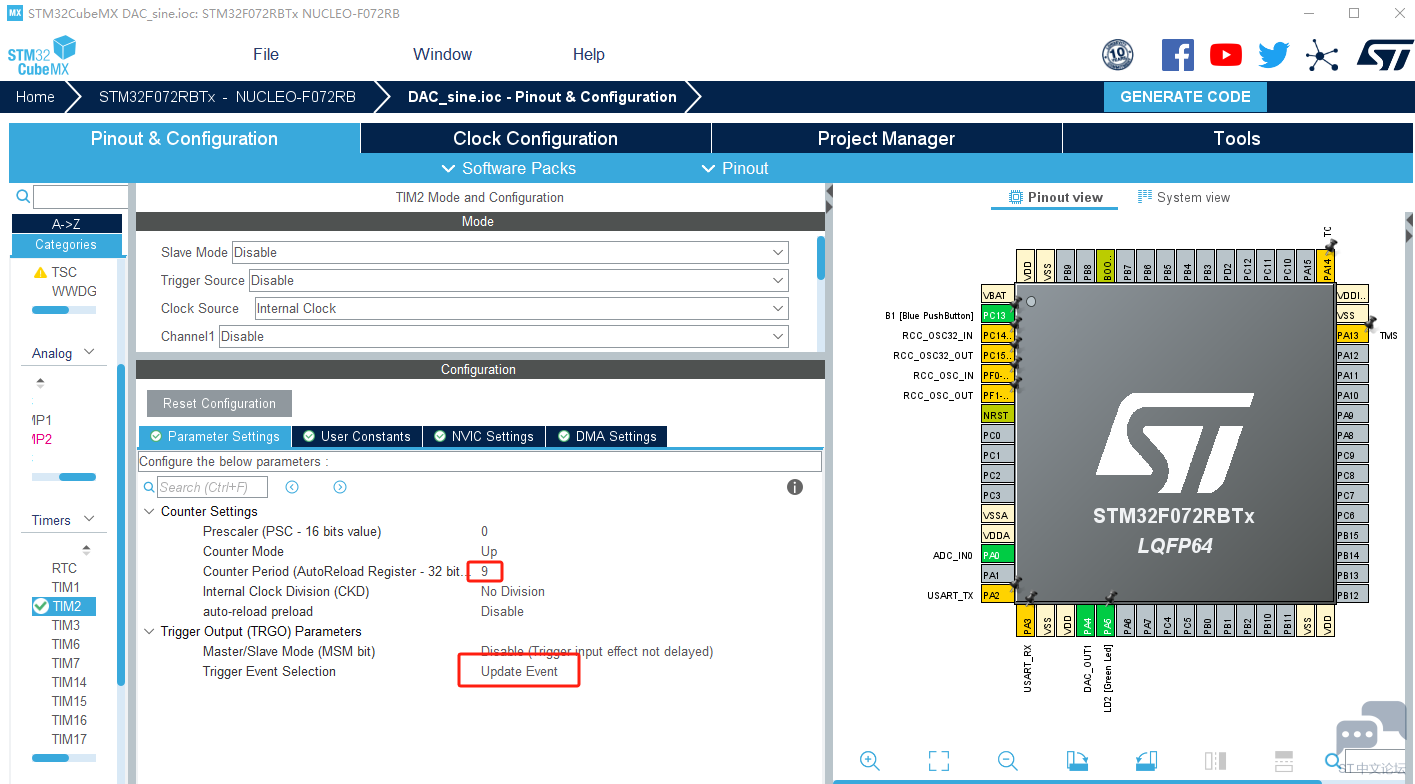Image resolution: width=1415 pixels, height=784 pixels.
Task: Click the GENERATE CODE button
Action: pyautogui.click(x=1185, y=97)
